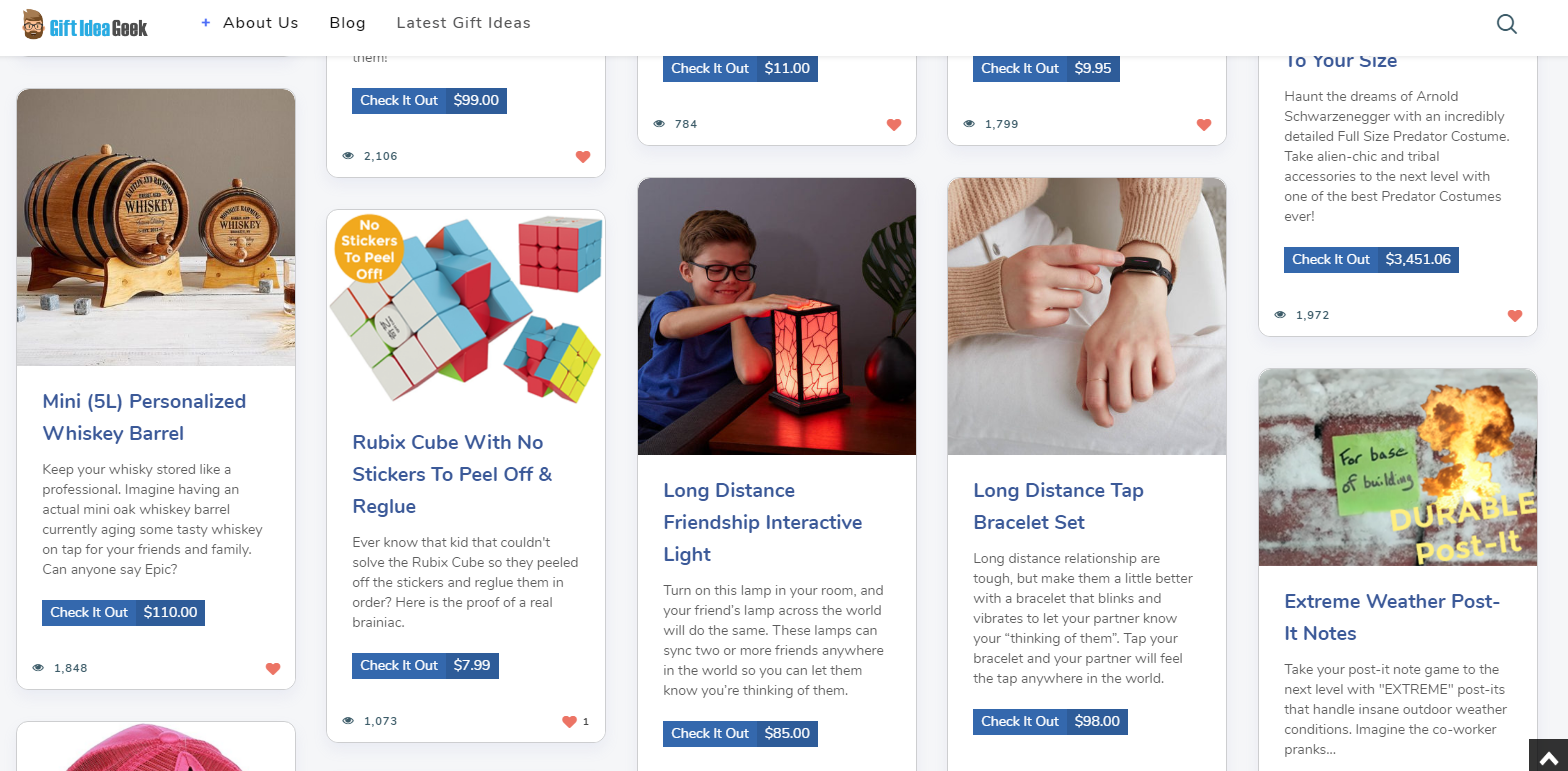This screenshot has height=771, width=1568.
Task: Open the Blog menu item
Action: [x=347, y=23]
